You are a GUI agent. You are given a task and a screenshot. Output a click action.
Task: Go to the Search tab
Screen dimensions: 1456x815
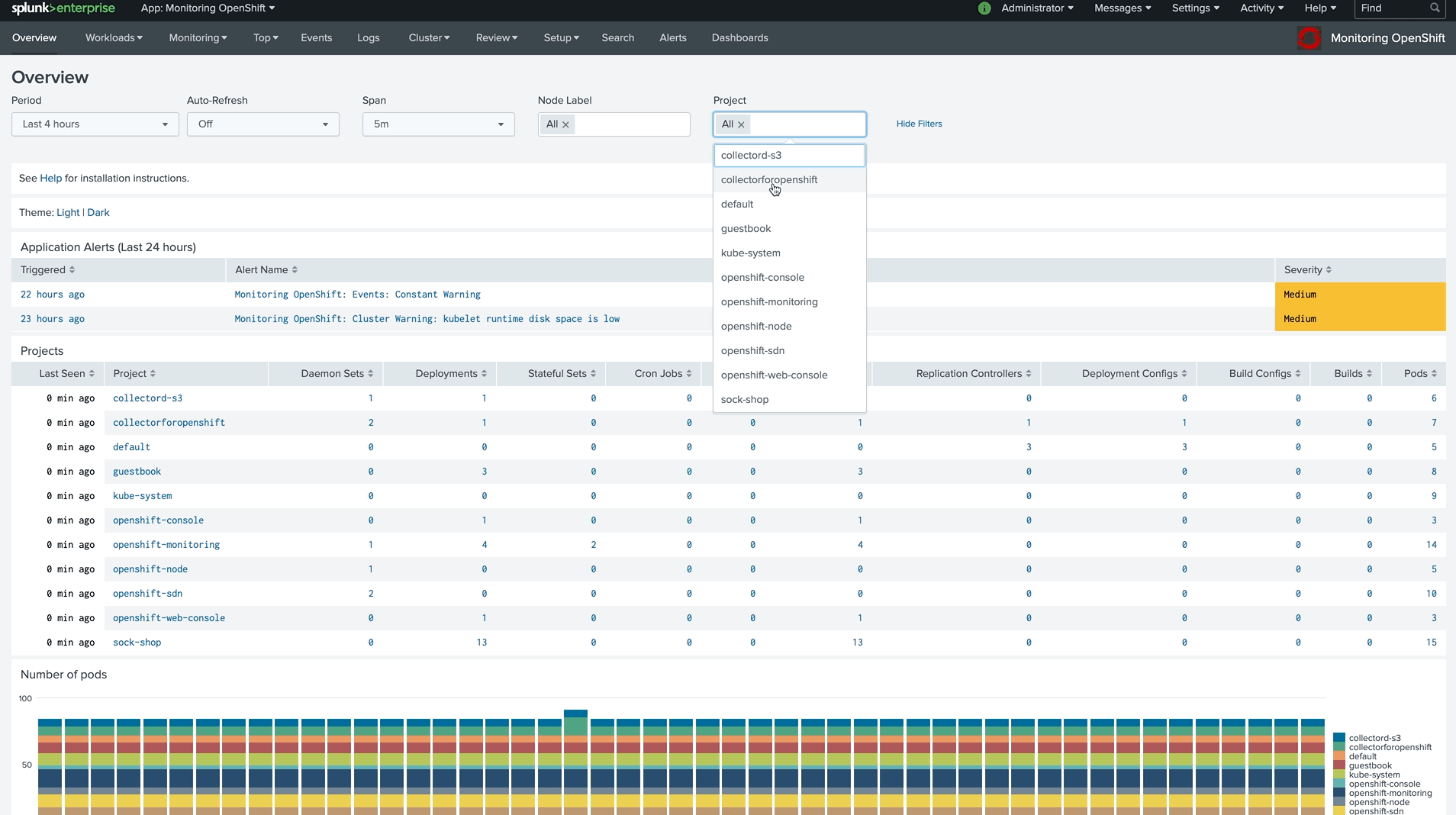pyautogui.click(x=617, y=38)
